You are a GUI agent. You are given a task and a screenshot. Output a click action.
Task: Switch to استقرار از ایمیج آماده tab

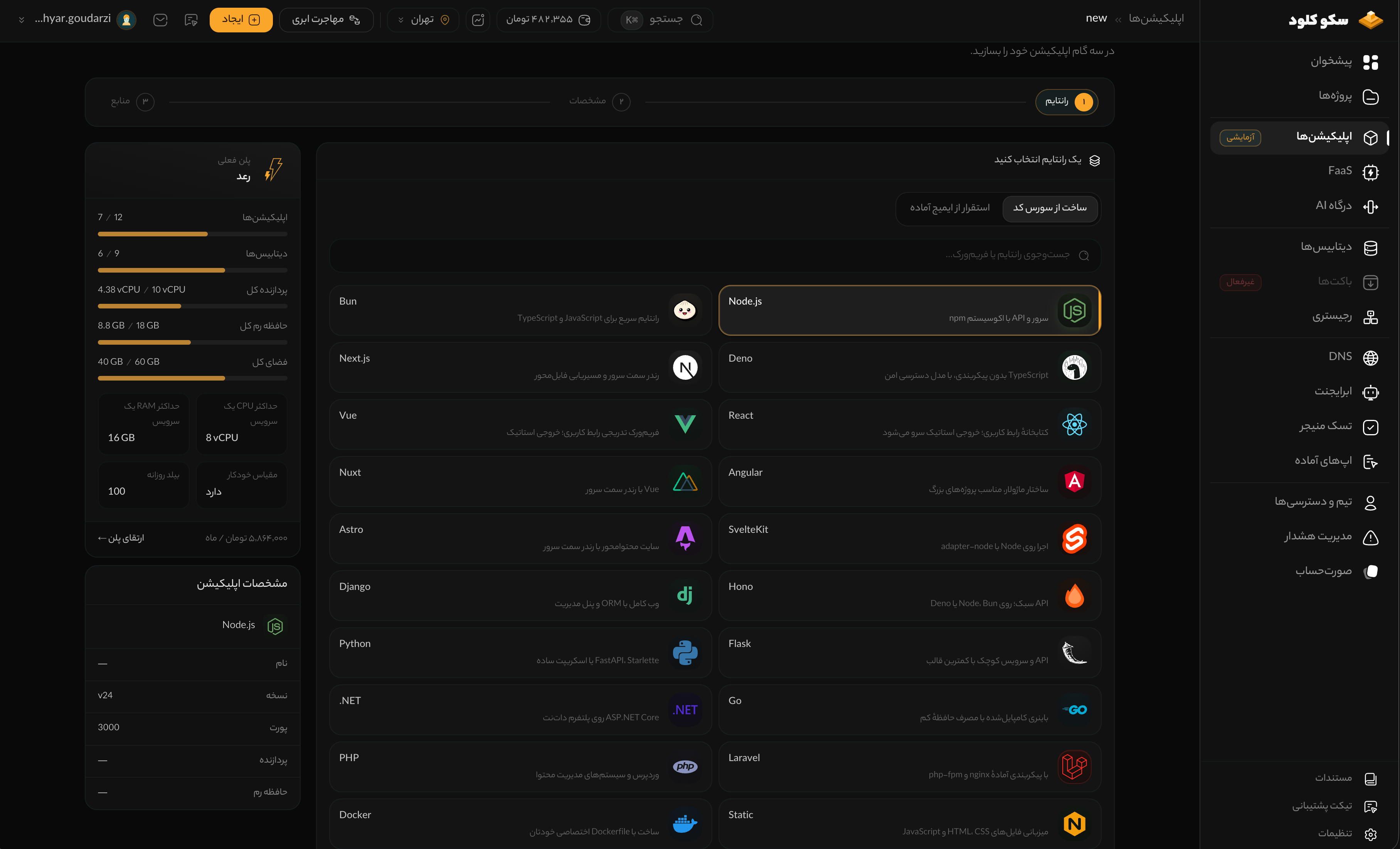(x=950, y=208)
